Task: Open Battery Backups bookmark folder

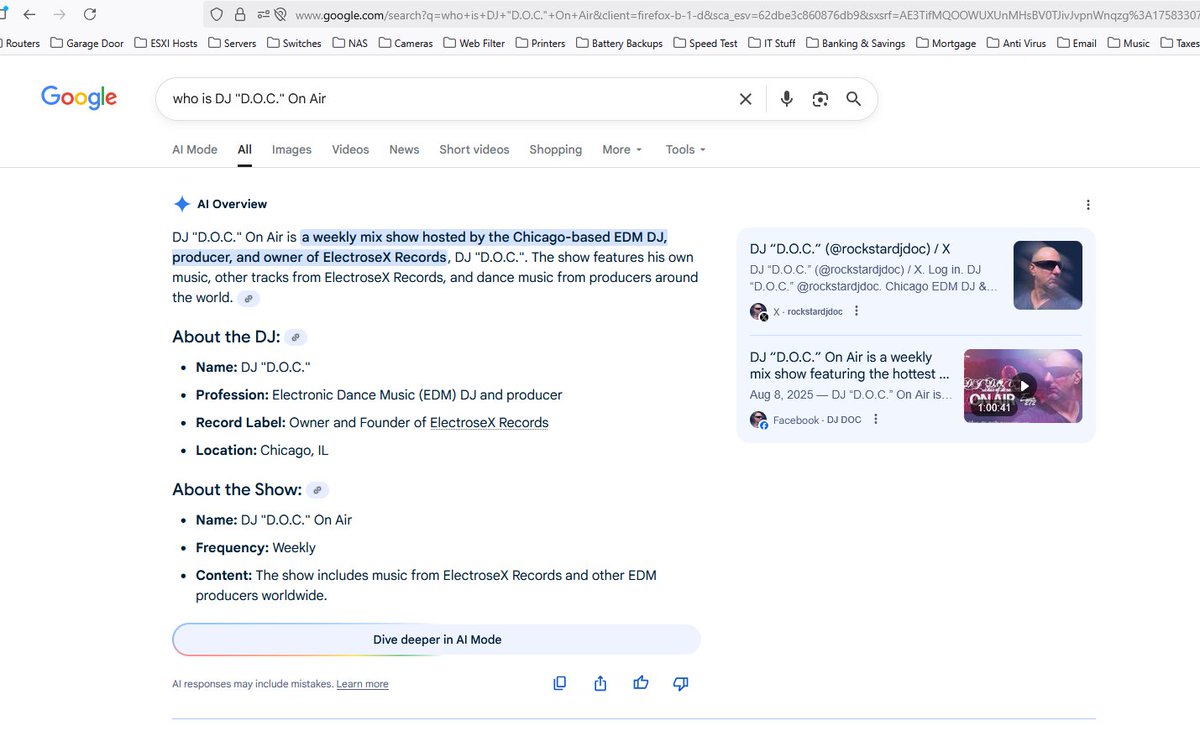Action: click(x=619, y=43)
